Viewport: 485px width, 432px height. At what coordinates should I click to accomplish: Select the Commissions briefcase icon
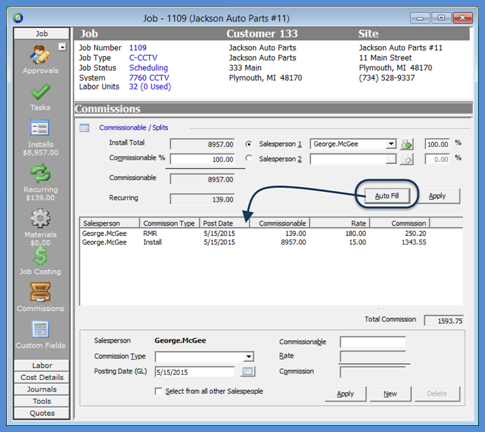click(x=40, y=292)
